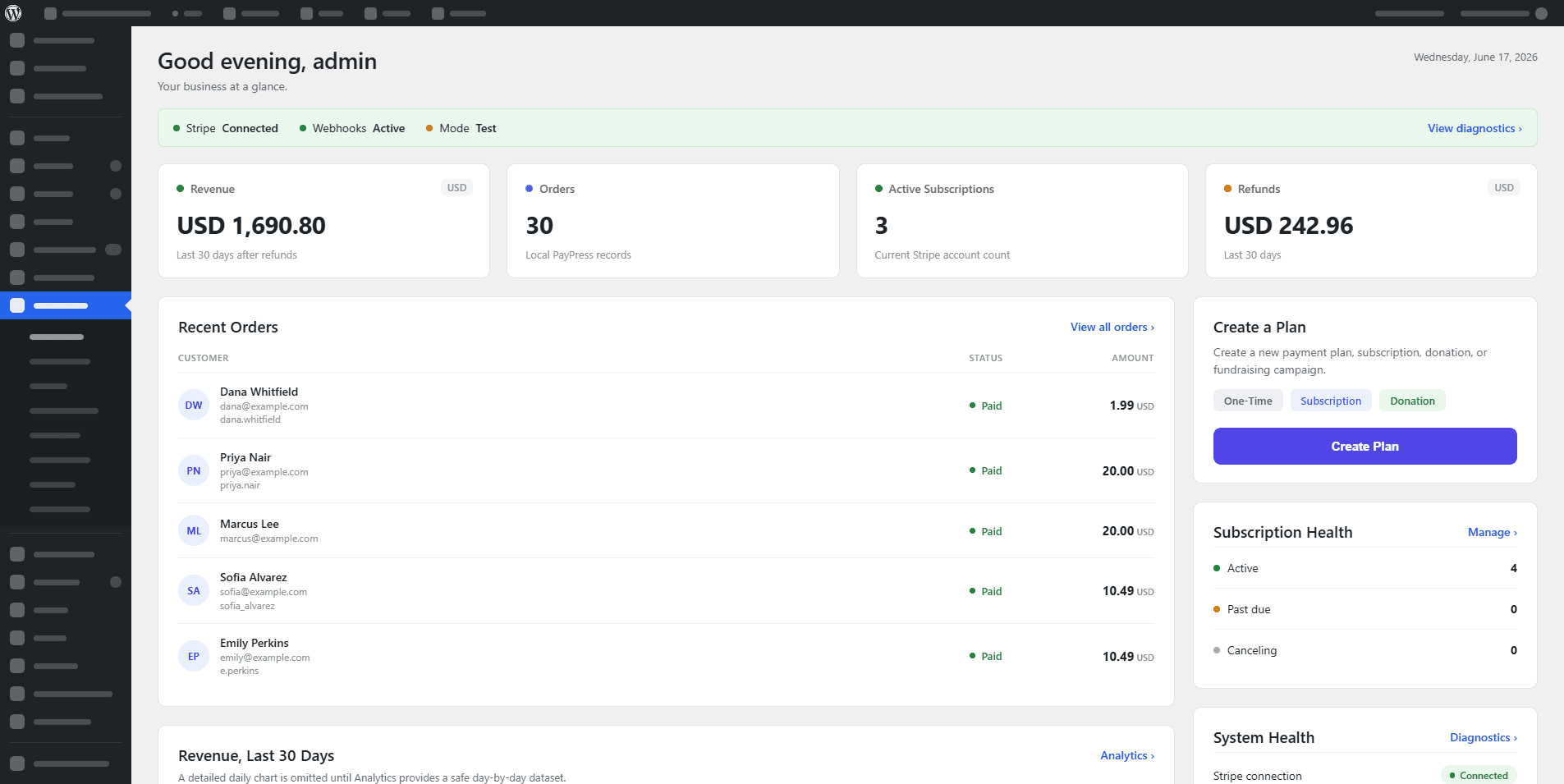
Task: Click the Mode Test status indicator
Action: point(461,128)
